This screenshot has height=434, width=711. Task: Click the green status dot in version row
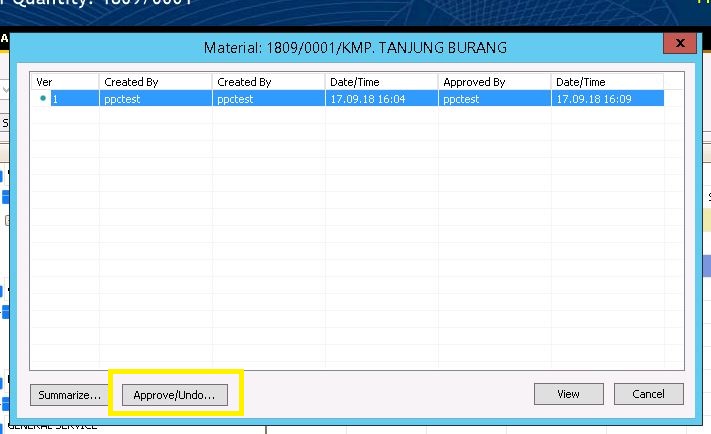click(x=42, y=99)
